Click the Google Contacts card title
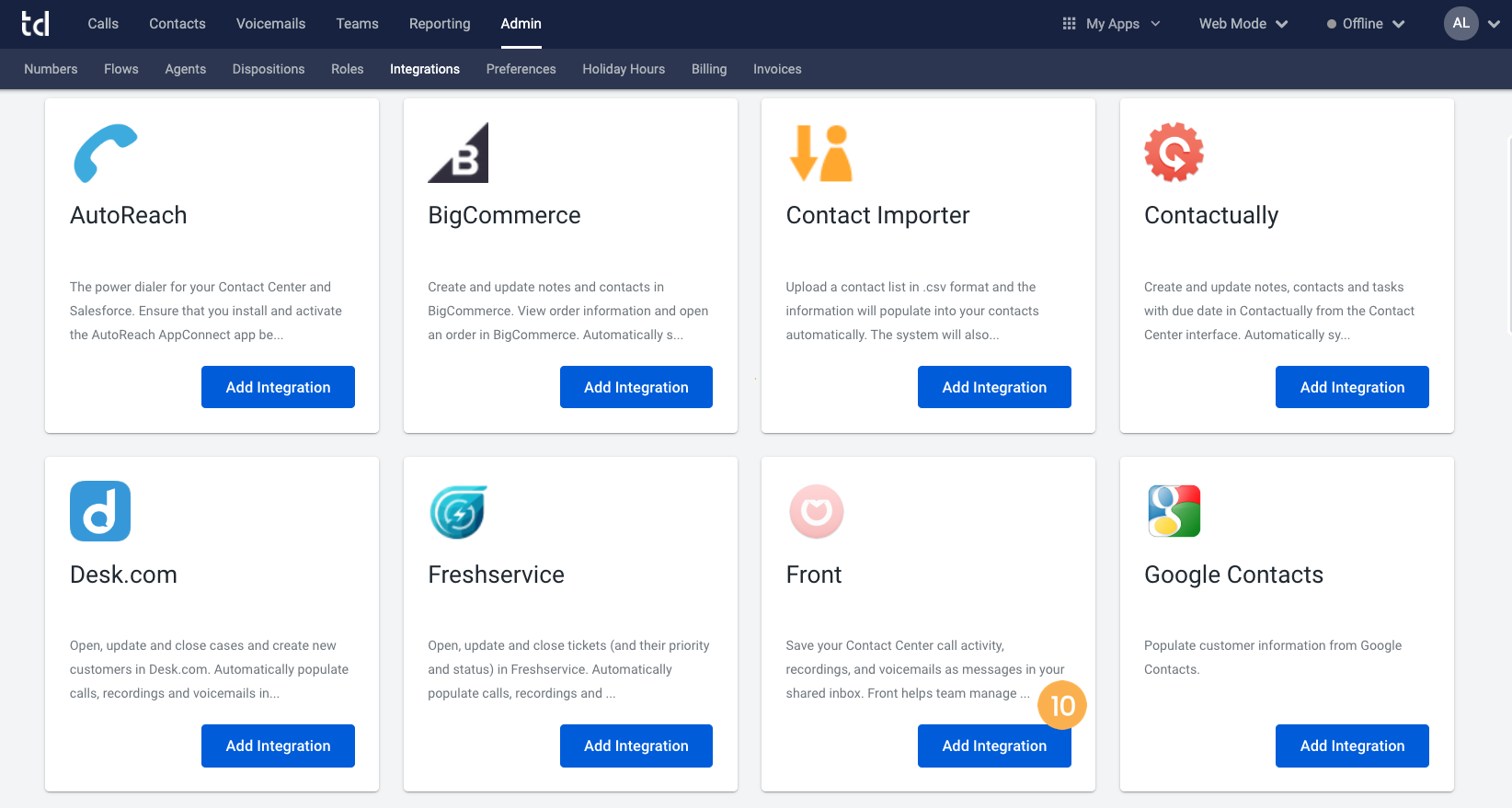Image resolution: width=1512 pixels, height=808 pixels. pos(1233,575)
